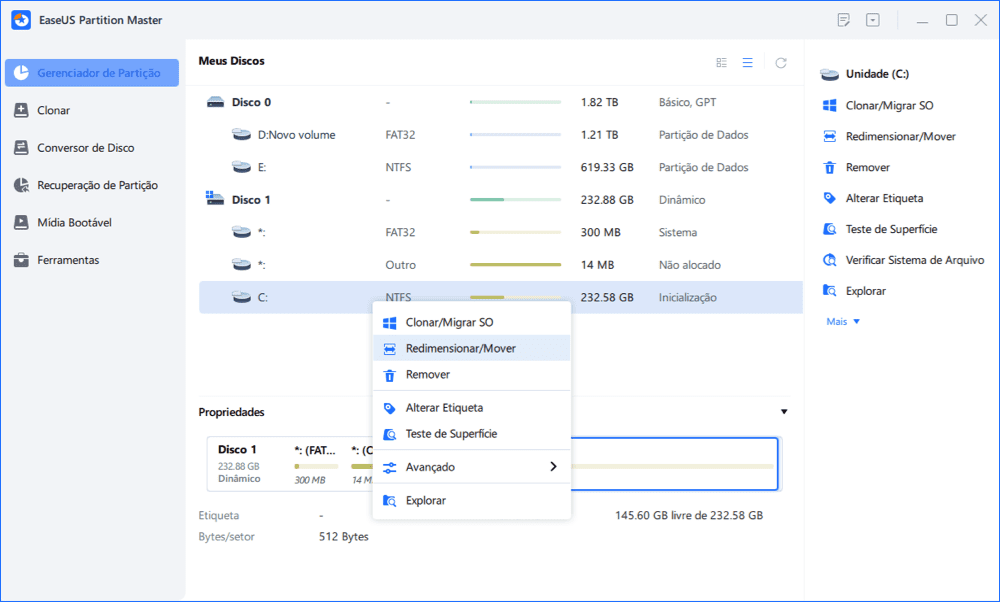Click the Básico, GPT label
The height and width of the screenshot is (602, 1000).
(x=687, y=102)
